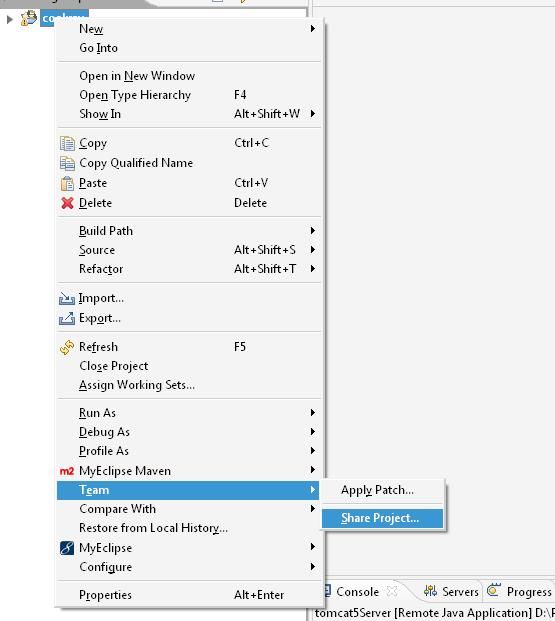This screenshot has width=555, height=621.
Task: Click the Paste clipboard icon
Action: point(67,183)
